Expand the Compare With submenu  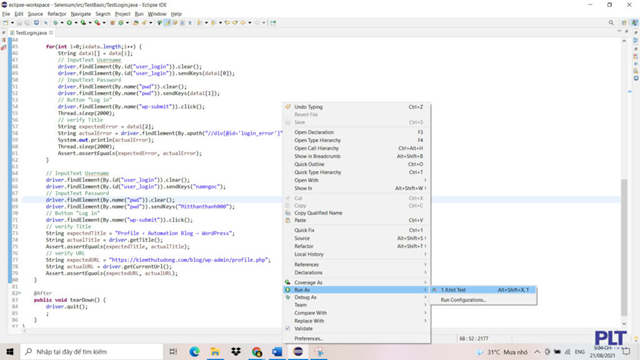pyautogui.click(x=357, y=313)
